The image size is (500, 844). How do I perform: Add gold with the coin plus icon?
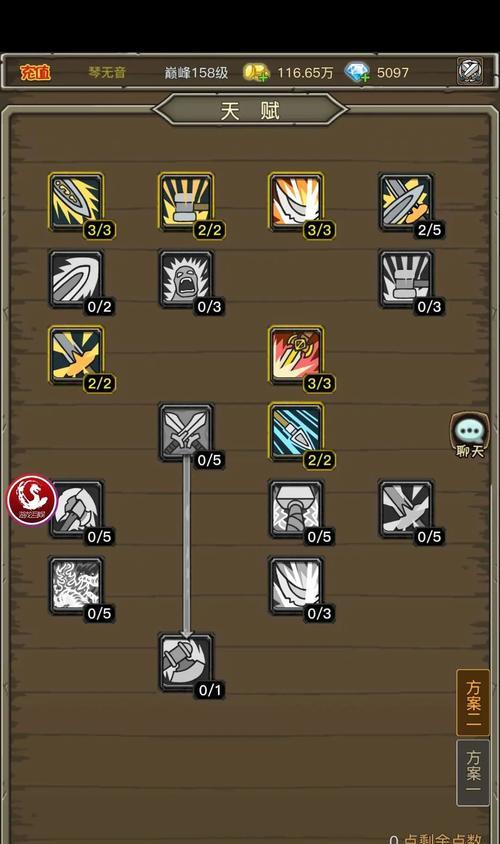pyautogui.click(x=256, y=72)
